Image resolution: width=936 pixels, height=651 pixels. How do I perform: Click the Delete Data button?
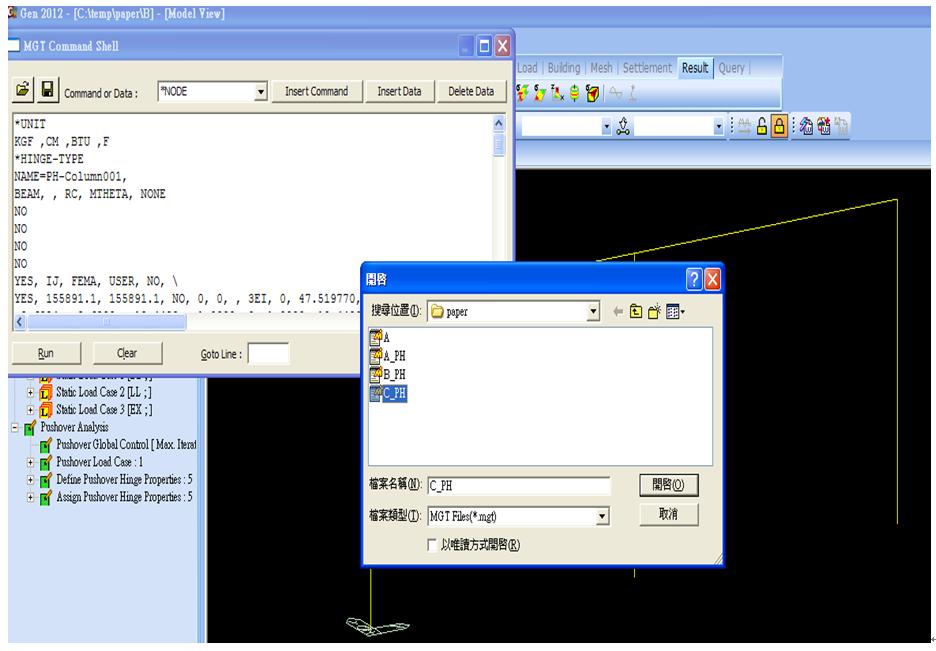pos(471,92)
